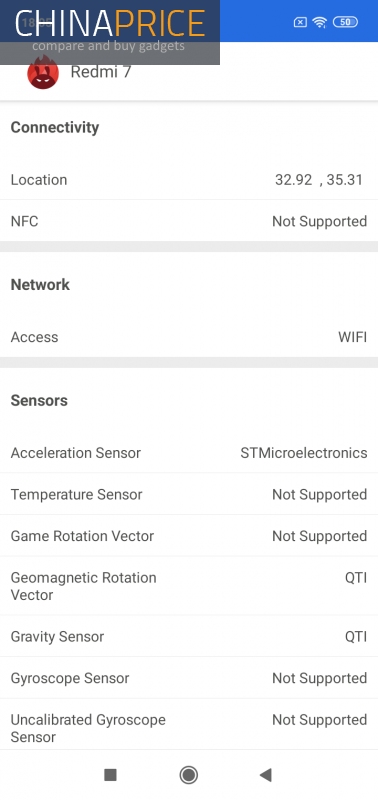The height and width of the screenshot is (800, 378).
Task: Select the Location row
Action: click(189, 180)
